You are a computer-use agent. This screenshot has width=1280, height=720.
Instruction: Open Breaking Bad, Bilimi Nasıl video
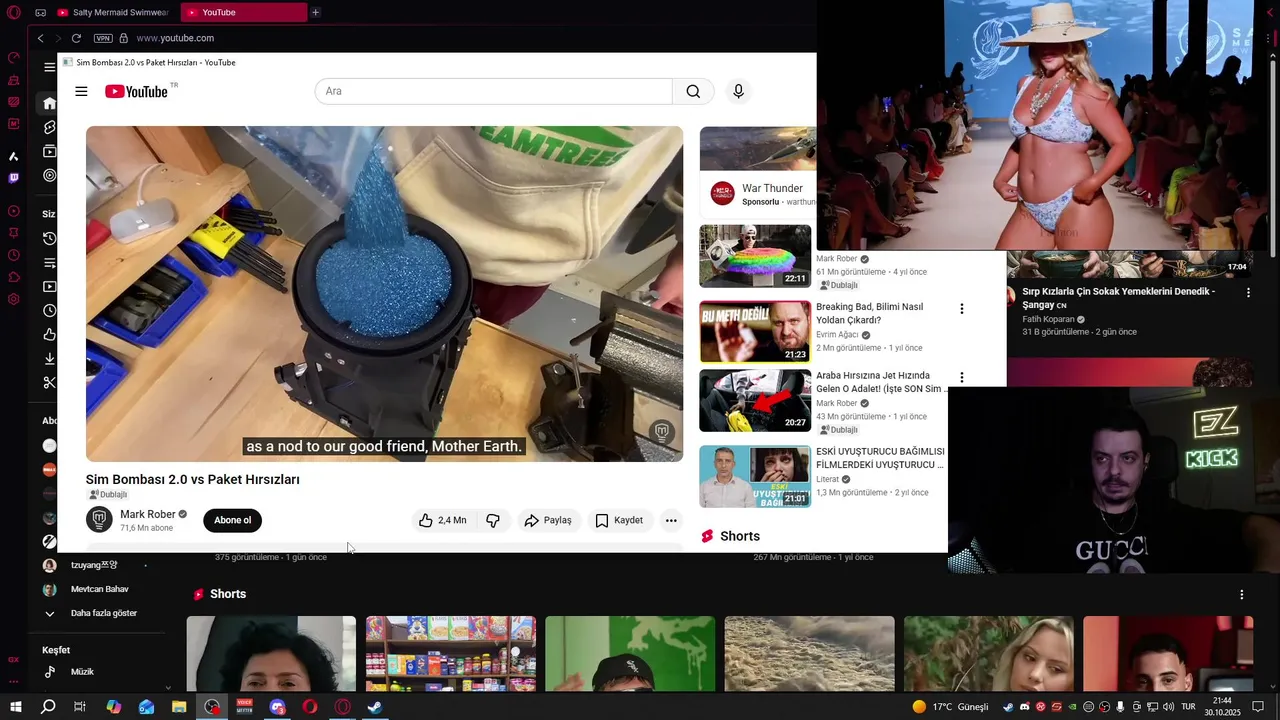[869, 313]
